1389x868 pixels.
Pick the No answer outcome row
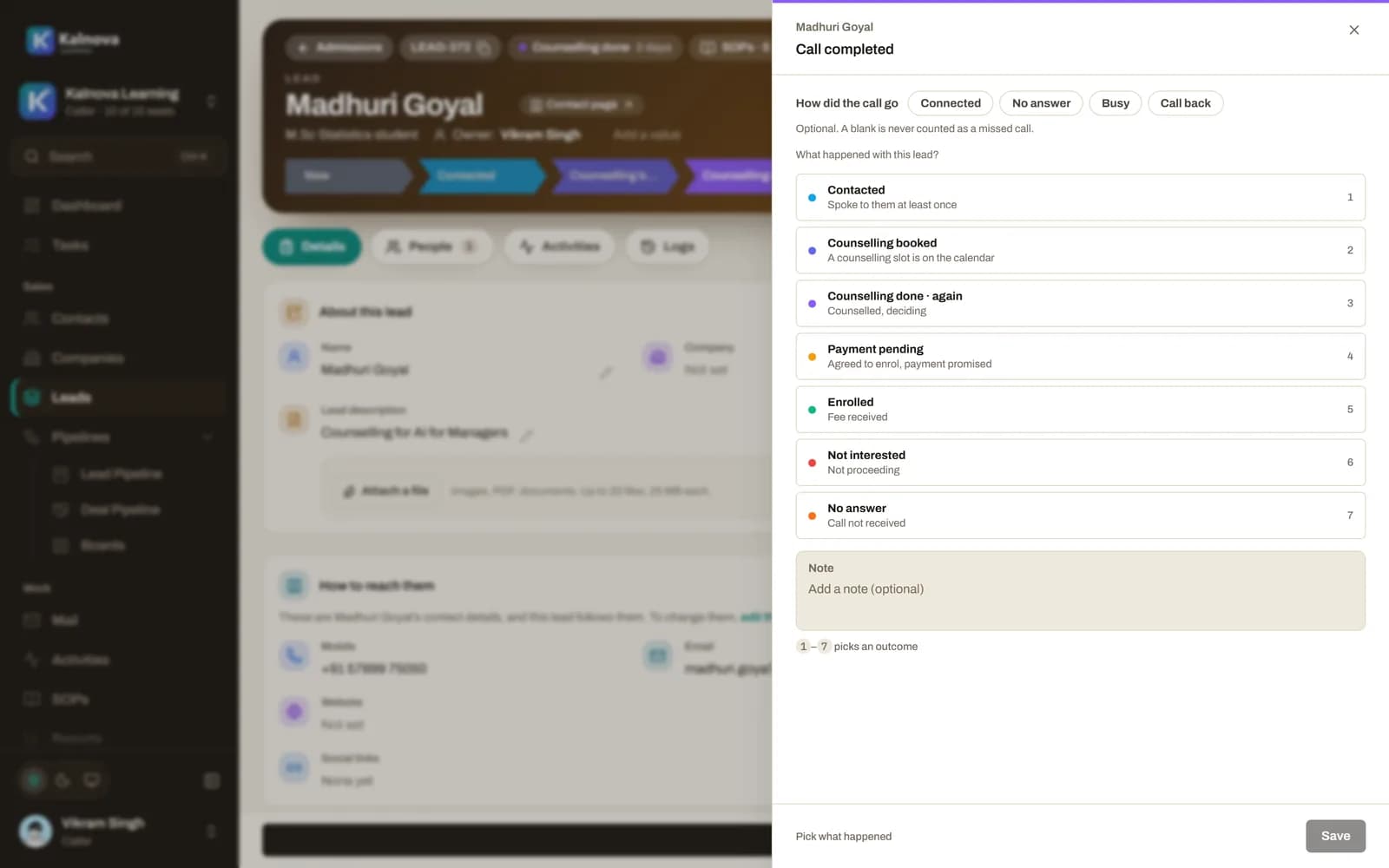(x=1080, y=515)
